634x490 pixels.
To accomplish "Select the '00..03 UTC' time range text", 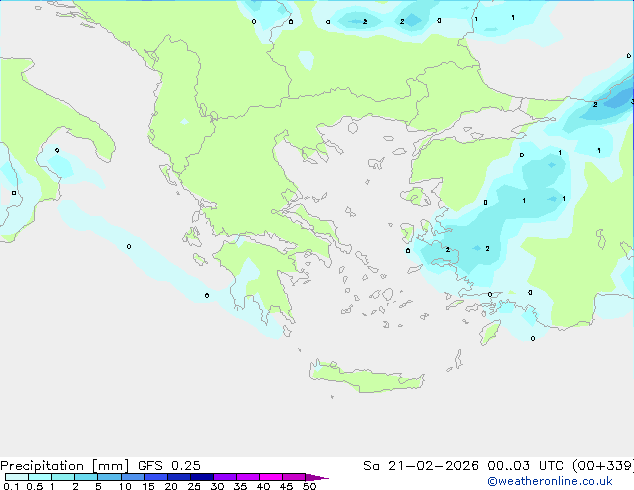I will (x=525, y=466).
